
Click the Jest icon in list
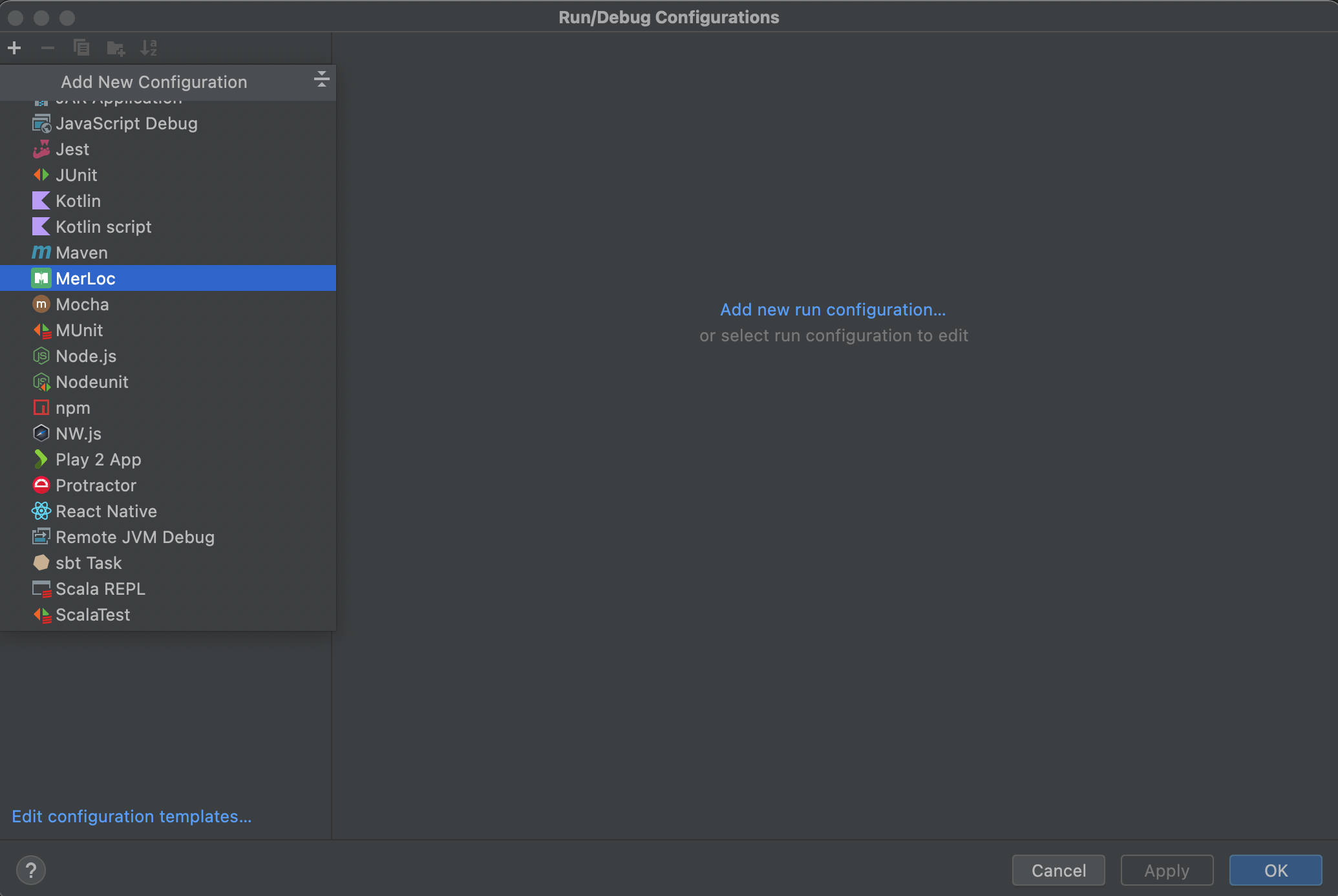tap(41, 149)
